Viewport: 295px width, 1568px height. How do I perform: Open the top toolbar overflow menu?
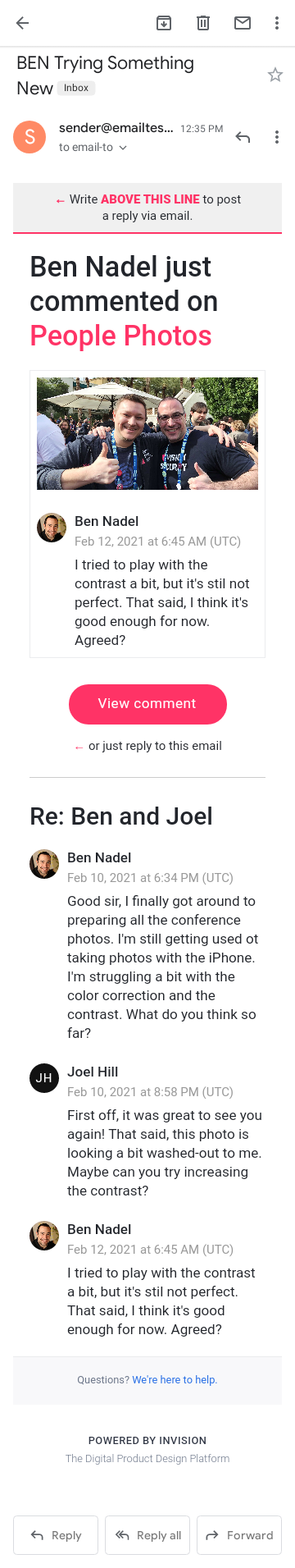(x=277, y=23)
